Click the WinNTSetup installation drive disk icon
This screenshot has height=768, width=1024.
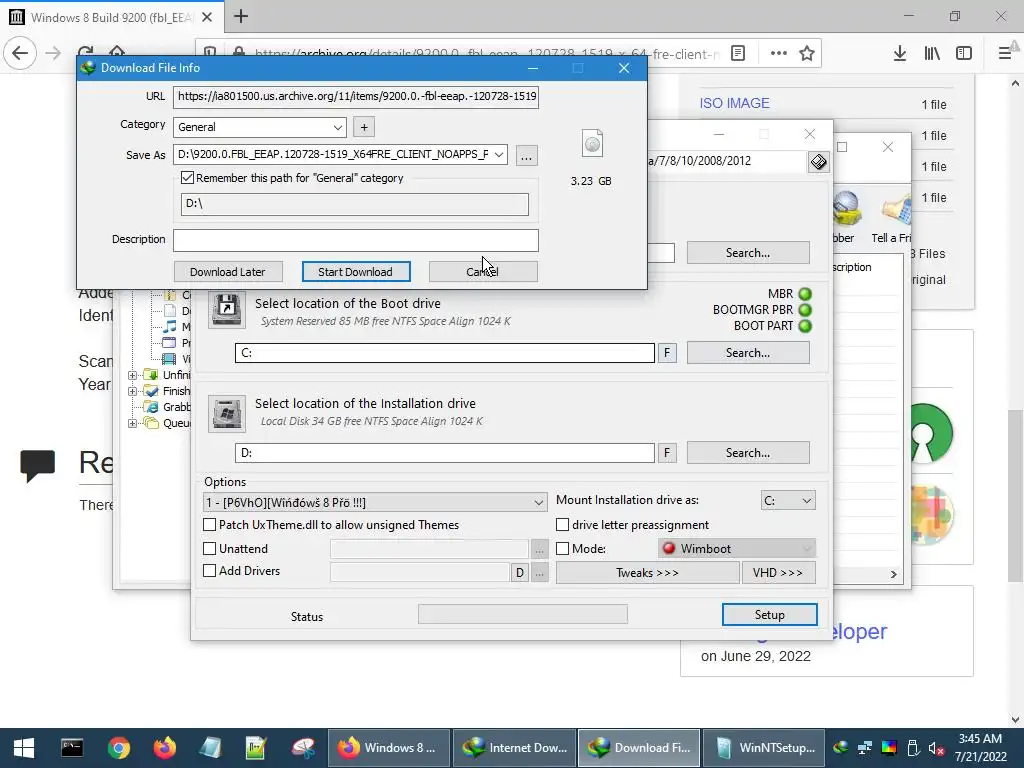(227, 413)
